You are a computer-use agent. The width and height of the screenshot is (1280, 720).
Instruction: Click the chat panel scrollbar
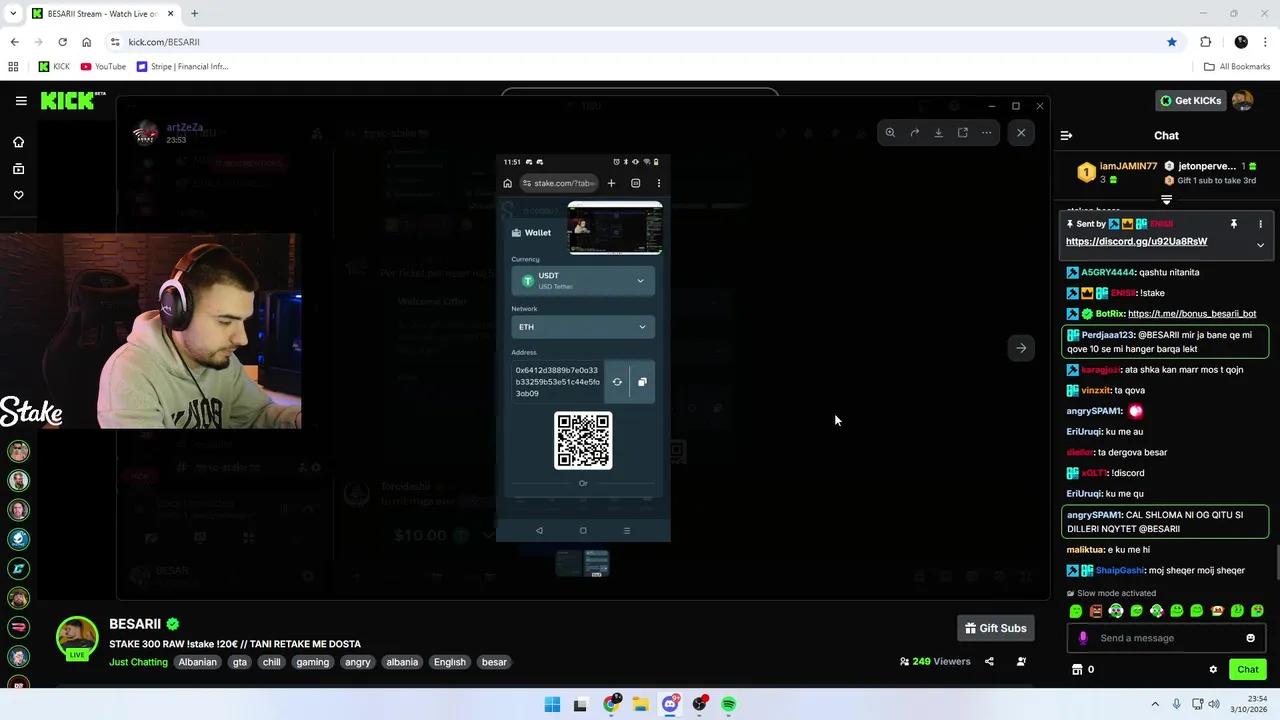(x=1276, y=562)
